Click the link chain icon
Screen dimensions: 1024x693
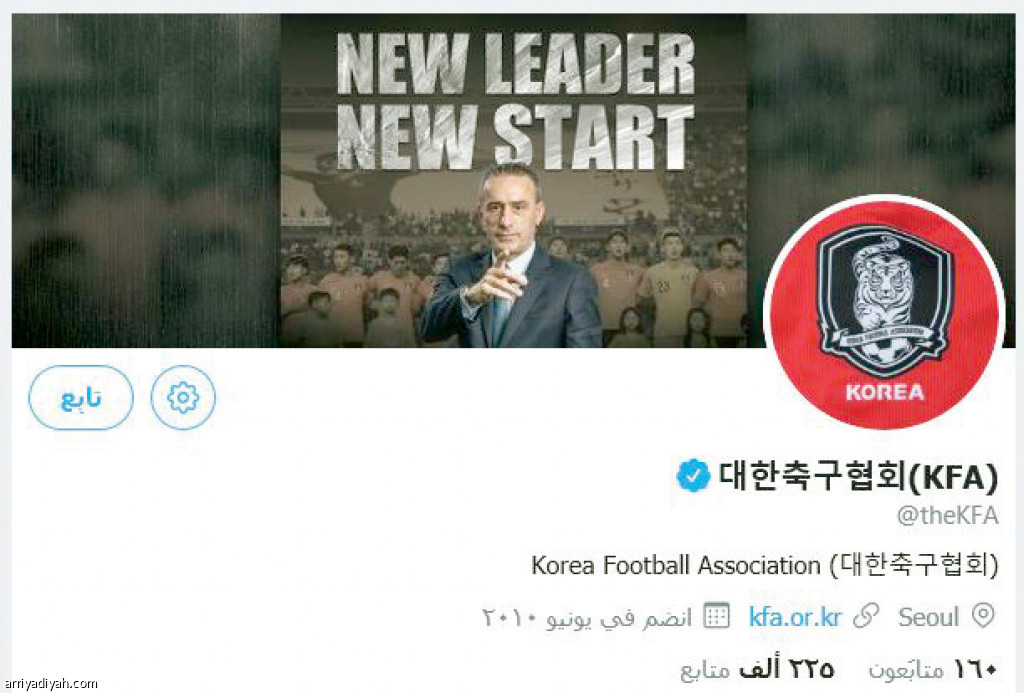point(866,616)
